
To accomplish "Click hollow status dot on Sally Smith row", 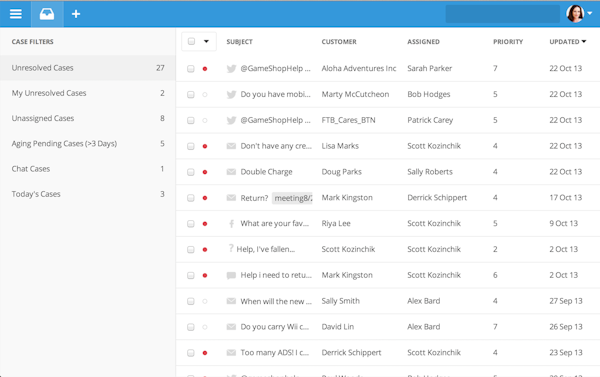I will pyautogui.click(x=205, y=301).
